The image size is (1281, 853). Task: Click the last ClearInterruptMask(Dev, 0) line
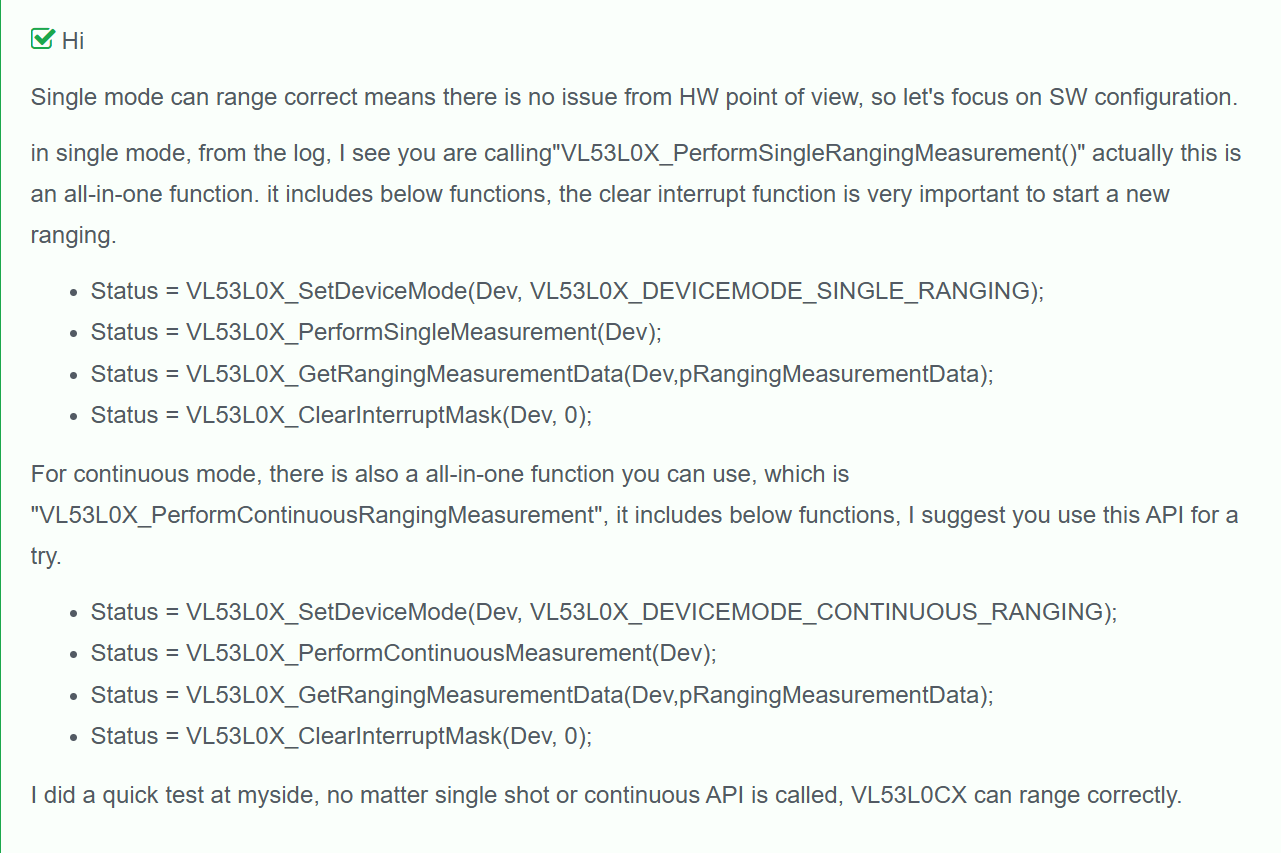341,736
